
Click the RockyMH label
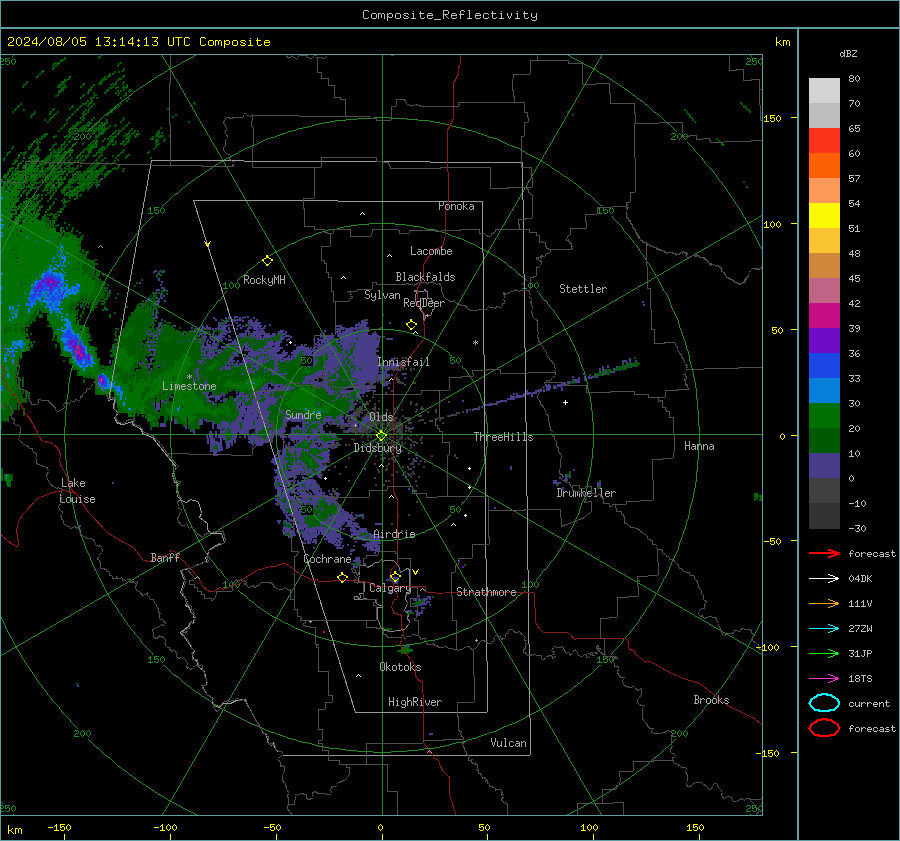(264, 280)
